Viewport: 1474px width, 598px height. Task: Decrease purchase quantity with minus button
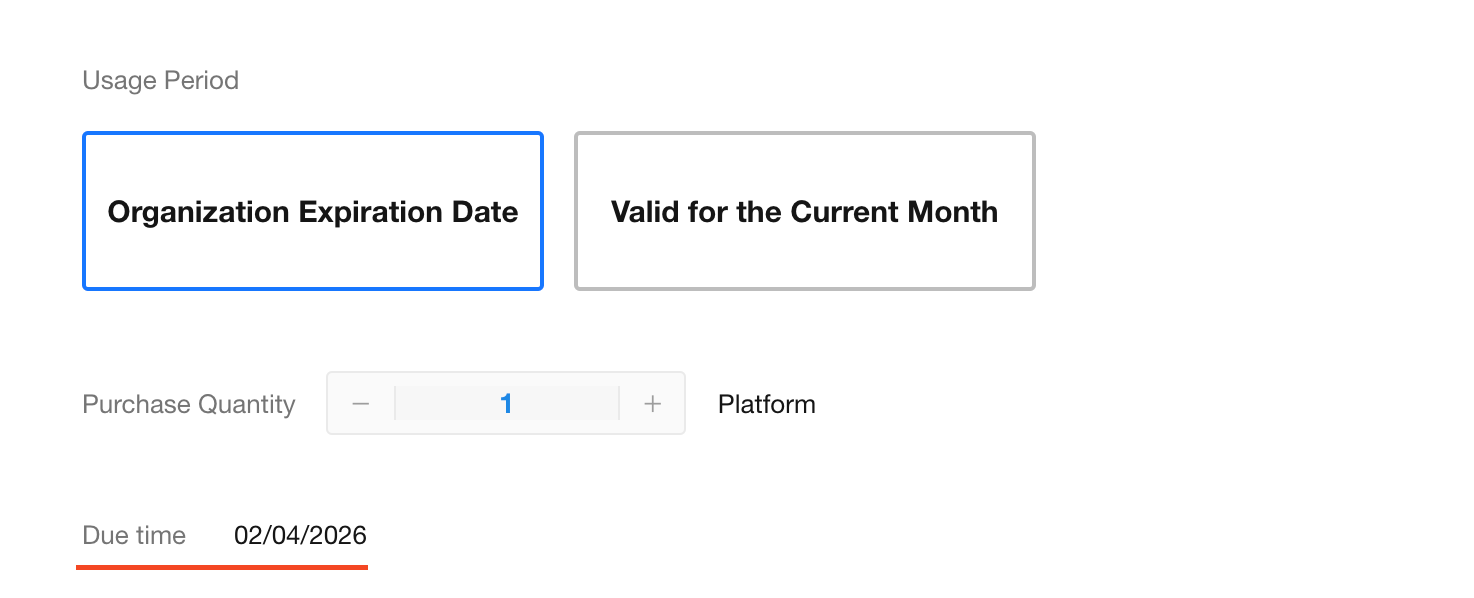tap(361, 404)
